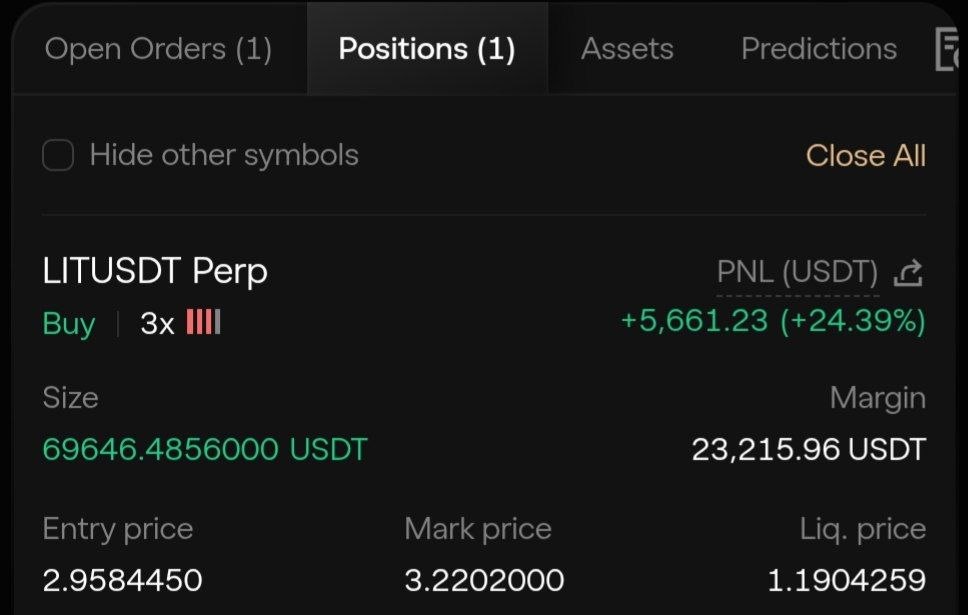Click the +5,661.23 (+24.39%) PNL value

click(x=773, y=321)
